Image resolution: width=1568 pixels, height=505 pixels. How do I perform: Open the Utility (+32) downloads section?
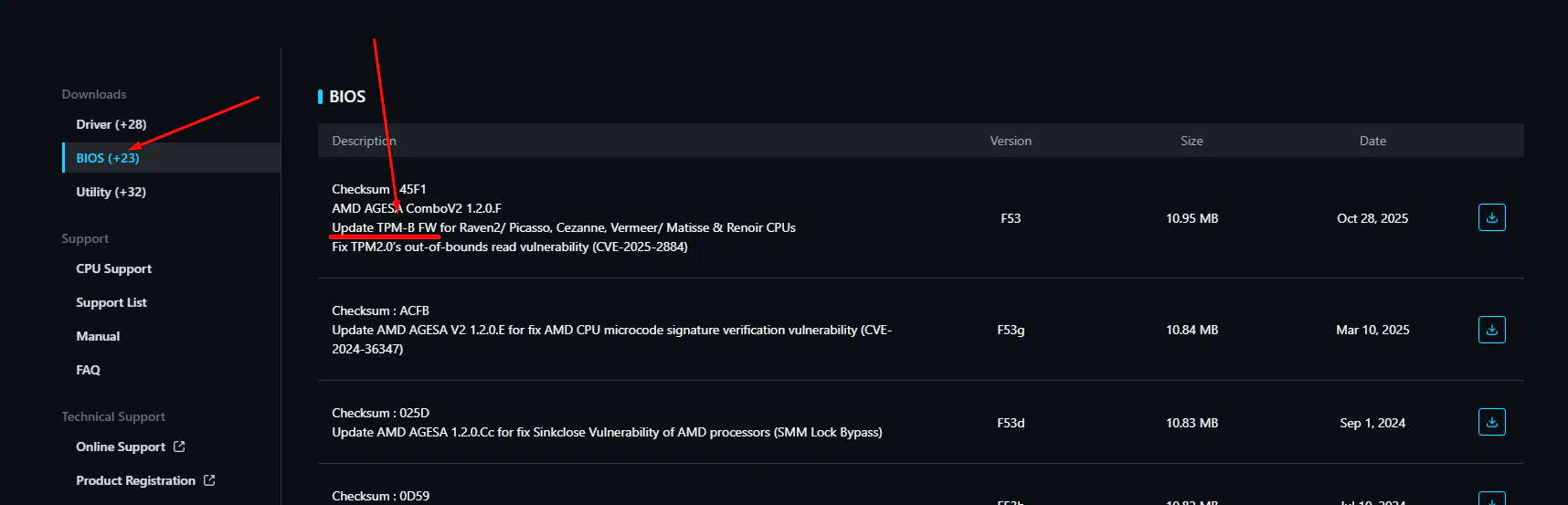point(111,192)
